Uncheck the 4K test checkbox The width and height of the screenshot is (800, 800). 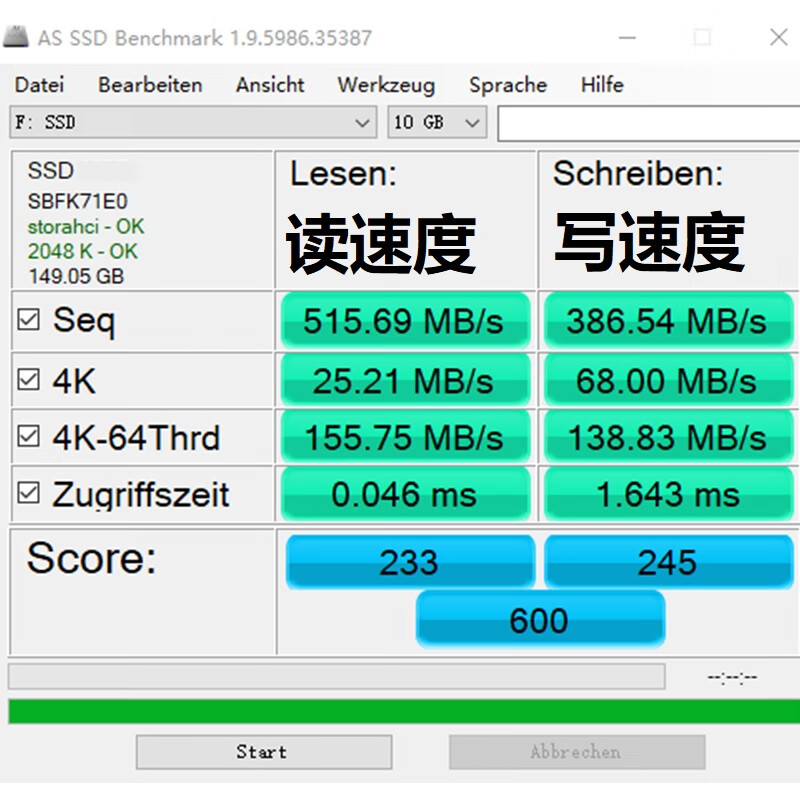coord(29,380)
